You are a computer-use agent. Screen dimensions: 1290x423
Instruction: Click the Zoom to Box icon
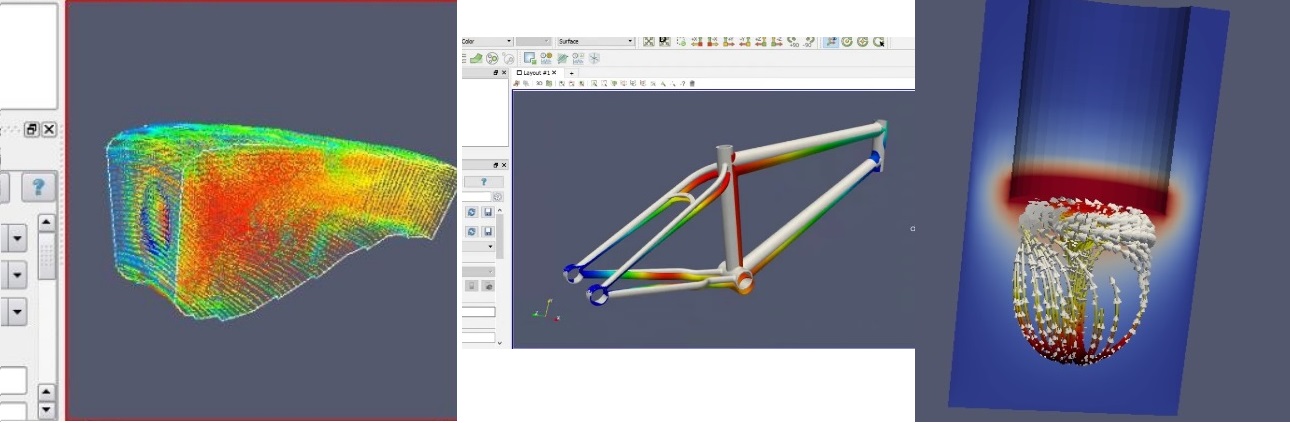681,41
